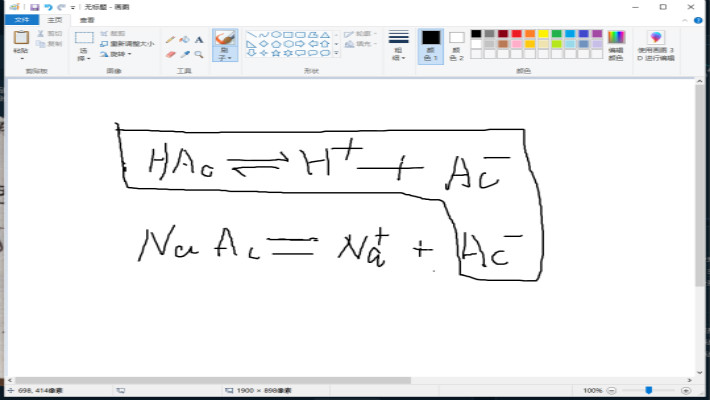Pick the Eraser tool
This screenshot has width=710, height=400.
click(170, 54)
